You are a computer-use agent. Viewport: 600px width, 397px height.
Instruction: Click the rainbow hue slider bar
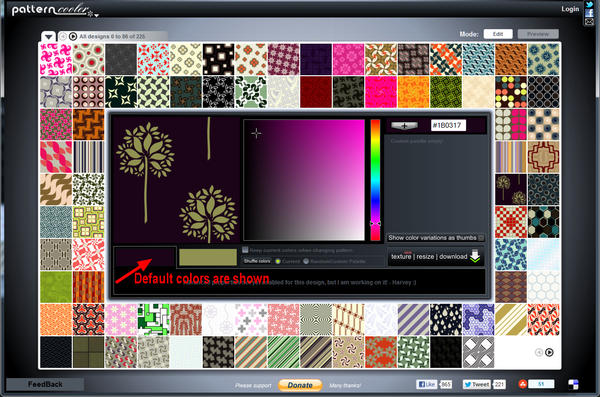[x=375, y=180]
